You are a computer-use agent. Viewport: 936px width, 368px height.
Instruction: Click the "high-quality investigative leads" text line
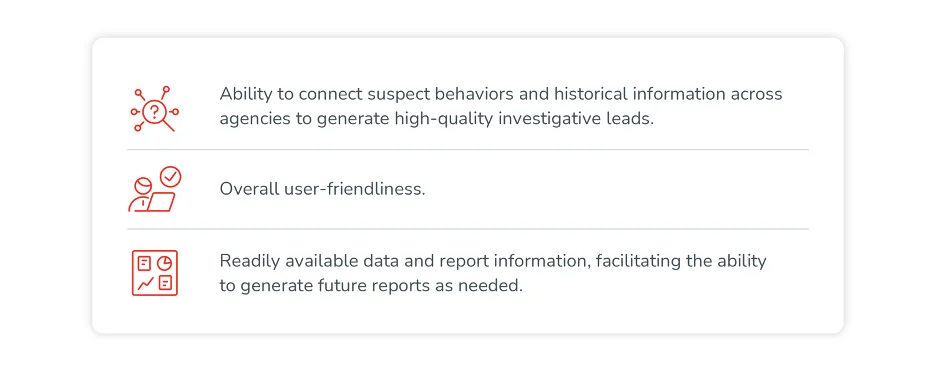436,119
